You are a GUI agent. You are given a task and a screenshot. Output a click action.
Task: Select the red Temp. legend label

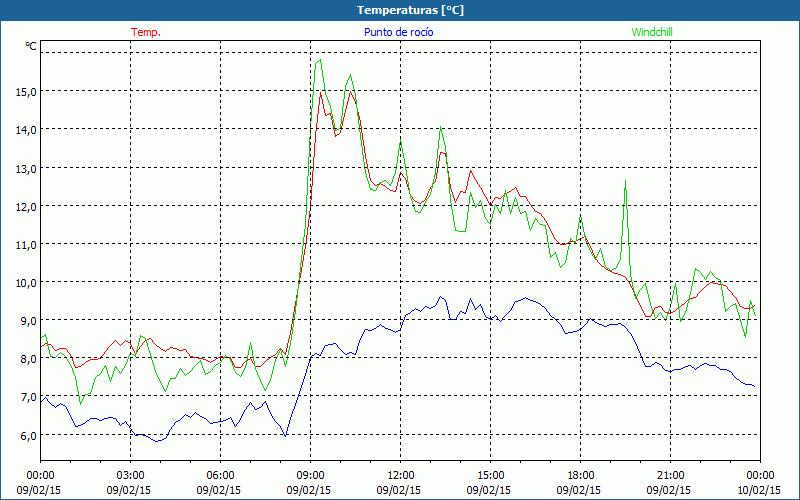pyautogui.click(x=146, y=32)
